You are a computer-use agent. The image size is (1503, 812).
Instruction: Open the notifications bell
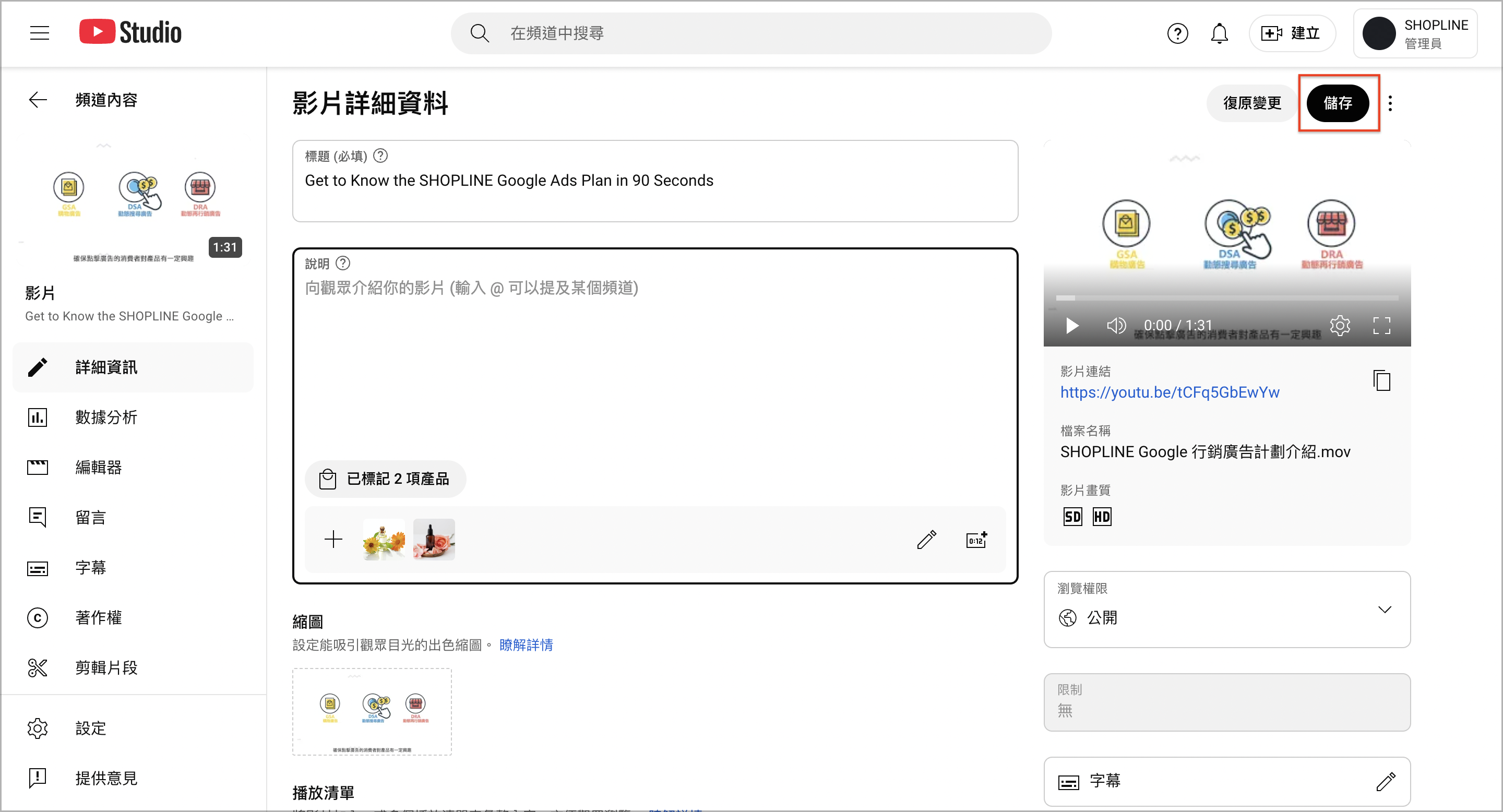click(x=1219, y=33)
